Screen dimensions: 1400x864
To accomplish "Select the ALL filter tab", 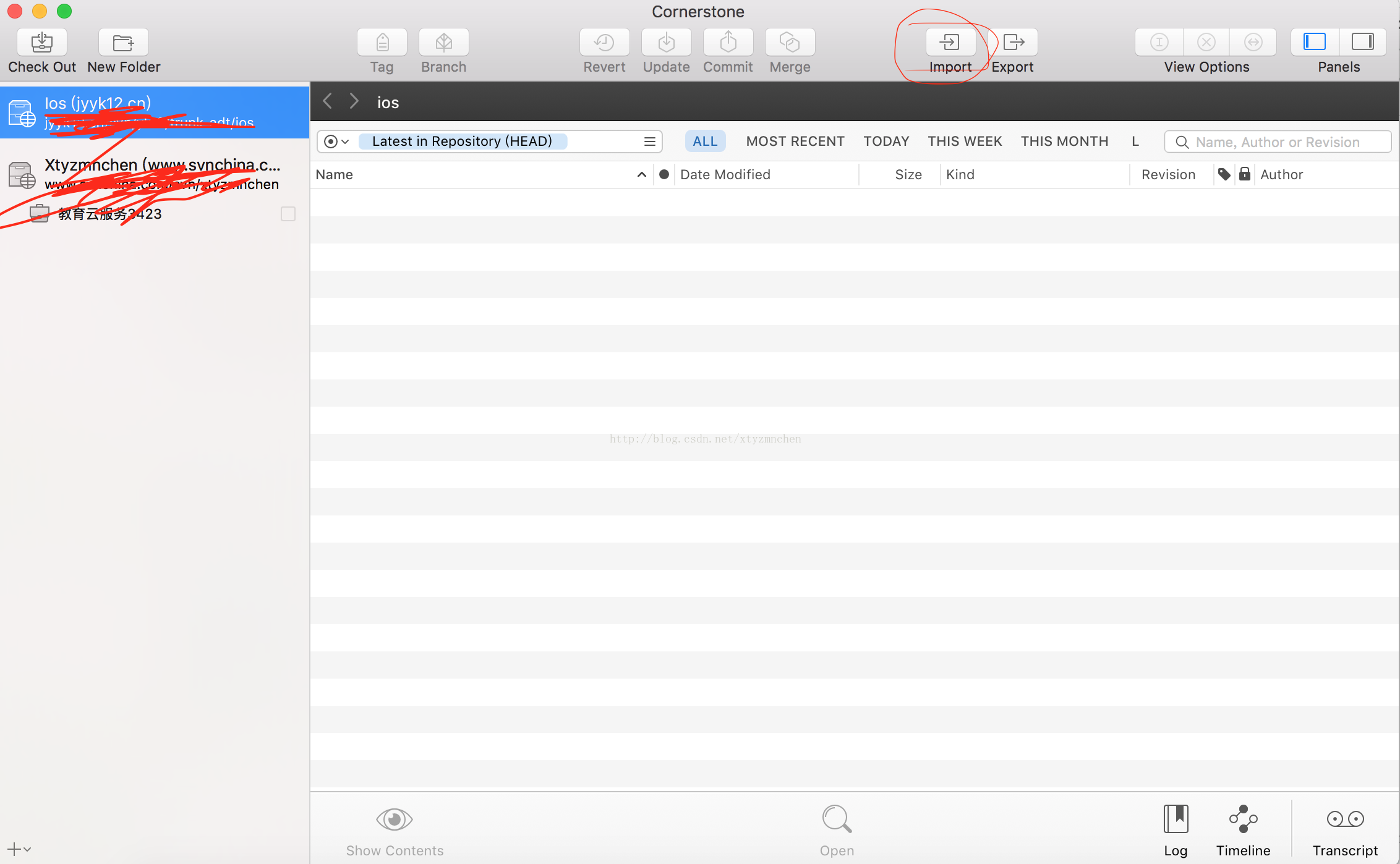I will (x=705, y=142).
